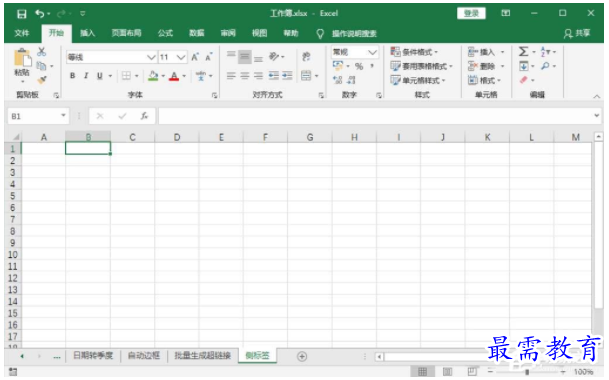This screenshot has width=609, height=380.
Task: Click the Find & Select magnifier
Action: point(545,66)
